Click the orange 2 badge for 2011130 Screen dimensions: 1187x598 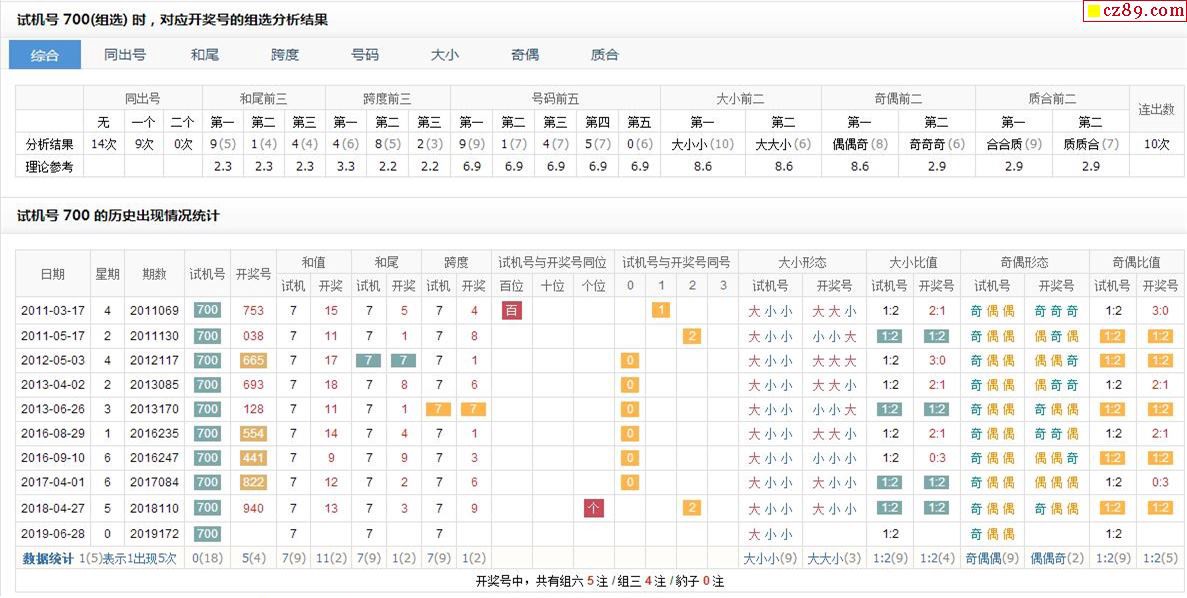(691, 336)
